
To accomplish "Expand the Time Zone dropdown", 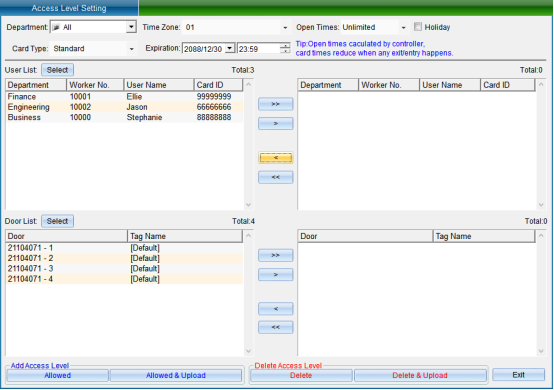I will 285,28.
